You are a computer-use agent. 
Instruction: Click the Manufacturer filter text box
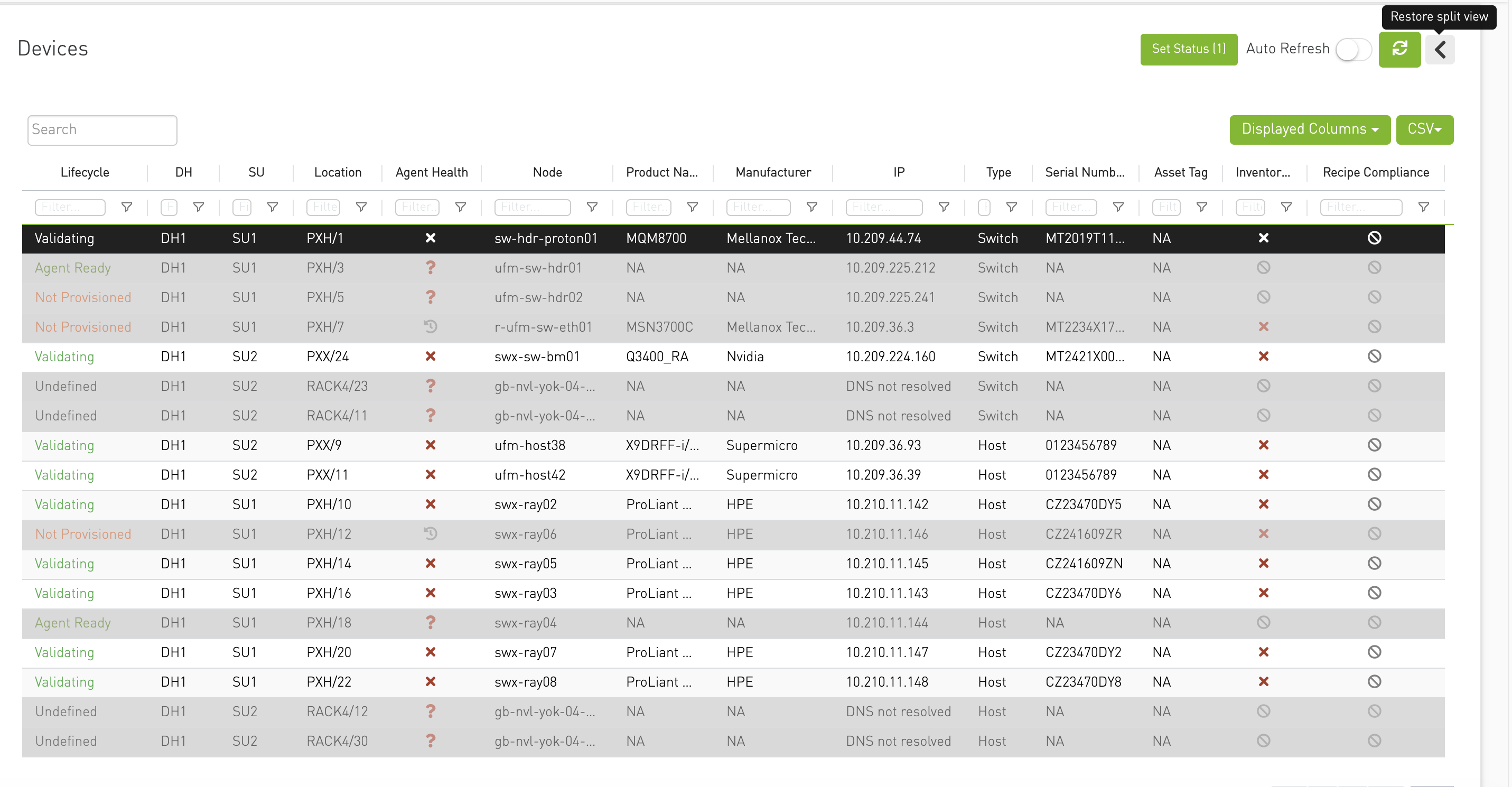tap(758, 207)
